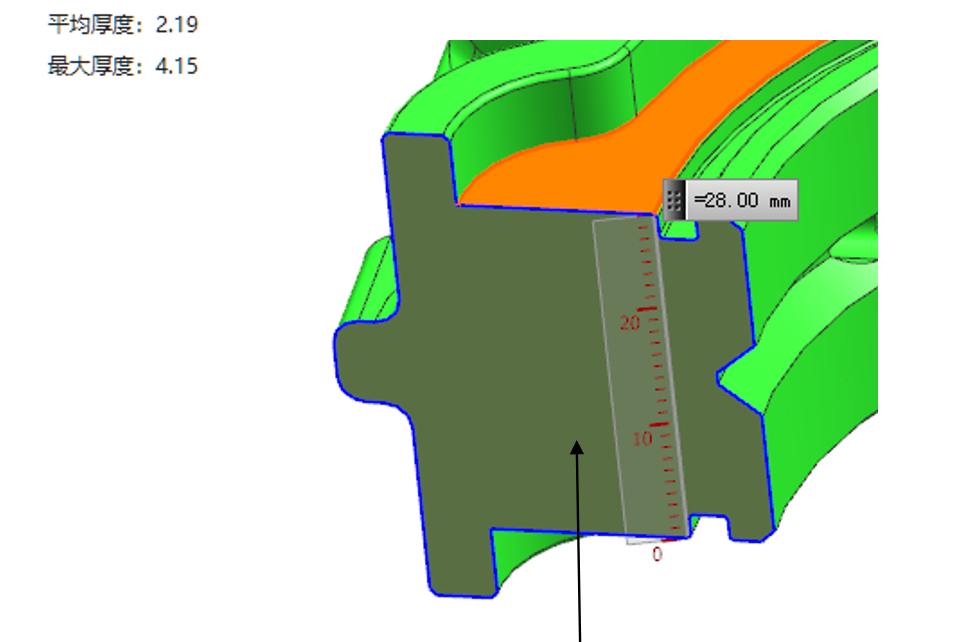Click the ruler's 10 mark label

tap(642, 438)
